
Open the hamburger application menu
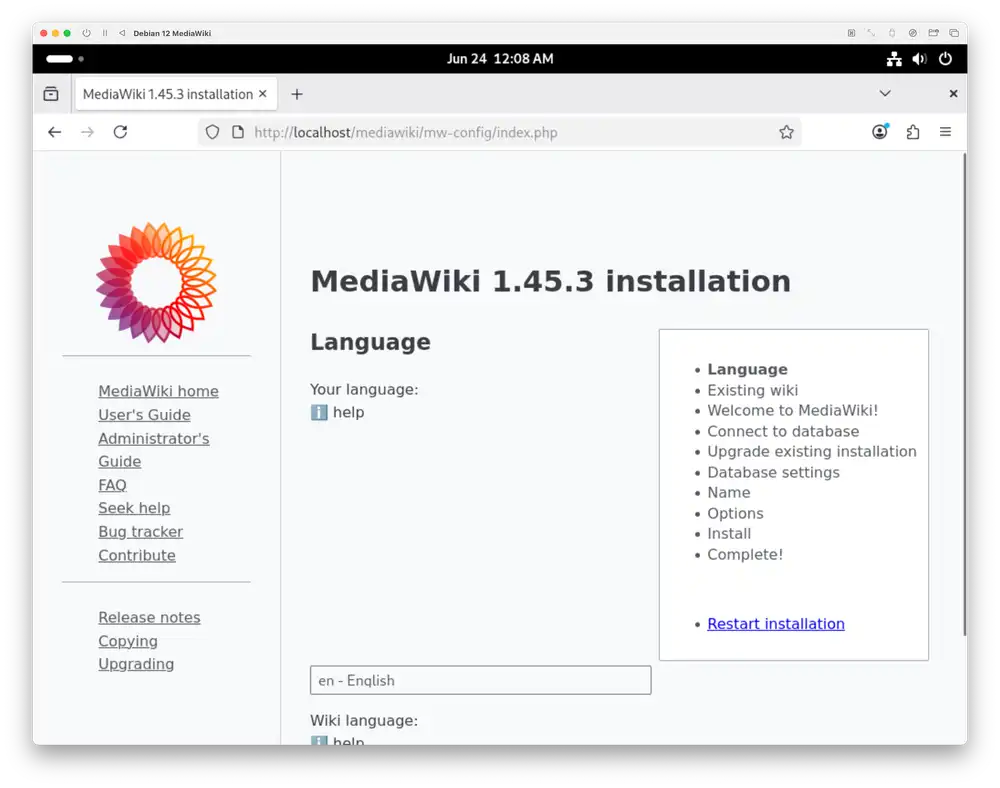945,131
